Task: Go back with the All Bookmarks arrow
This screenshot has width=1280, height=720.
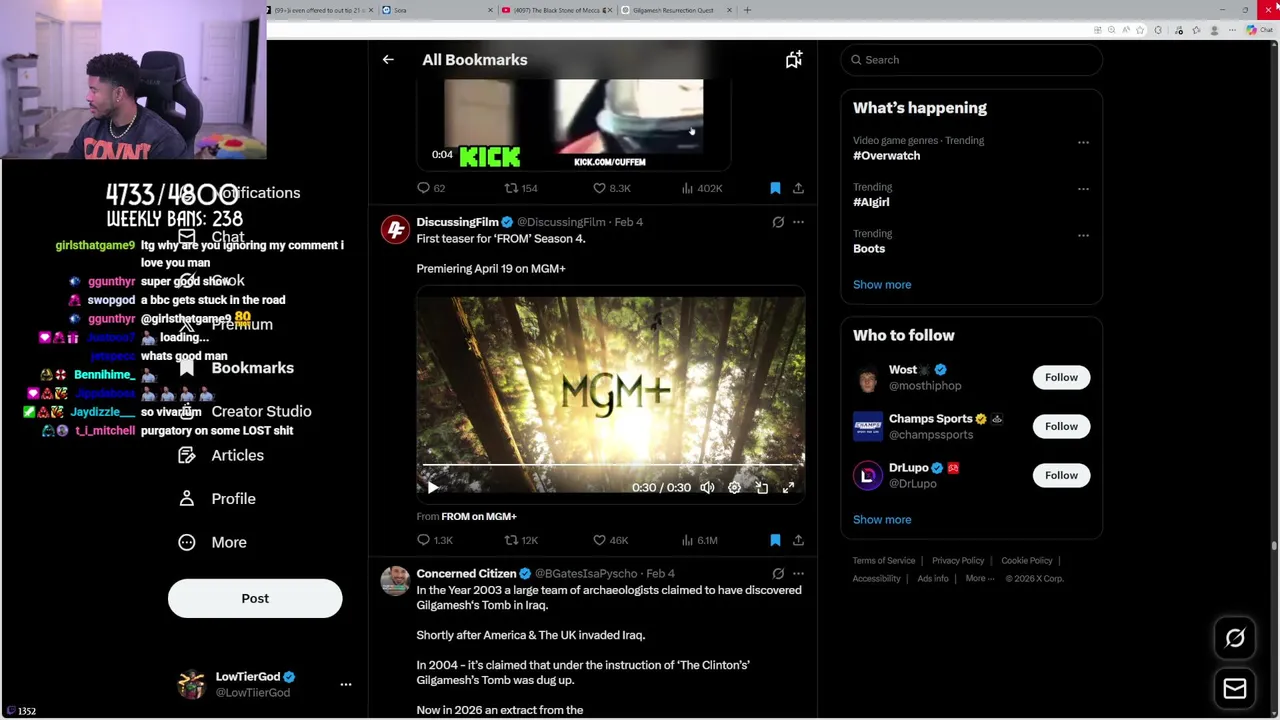Action: pos(388,60)
